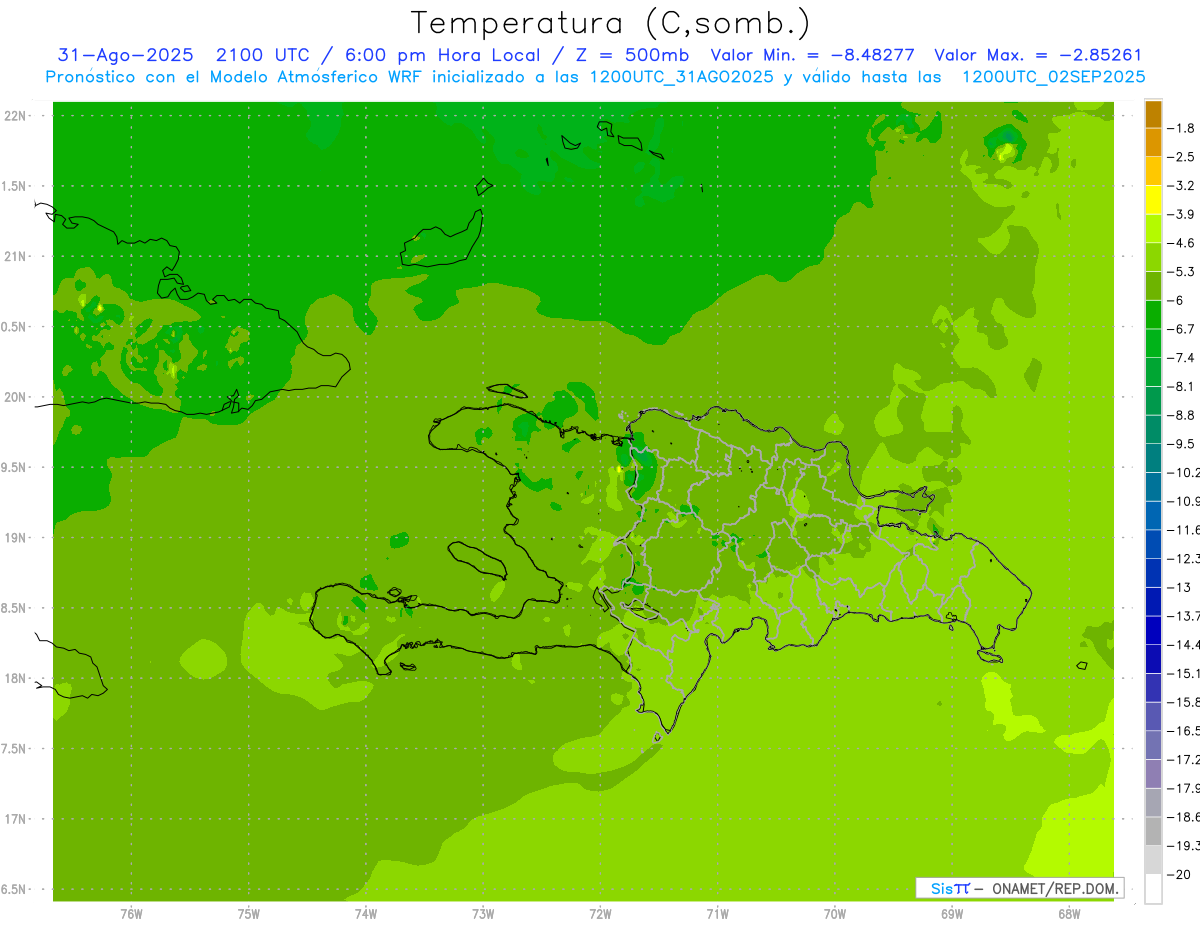Pick the white swatch below the -20 label
1200x927 pixels.
(1154, 888)
